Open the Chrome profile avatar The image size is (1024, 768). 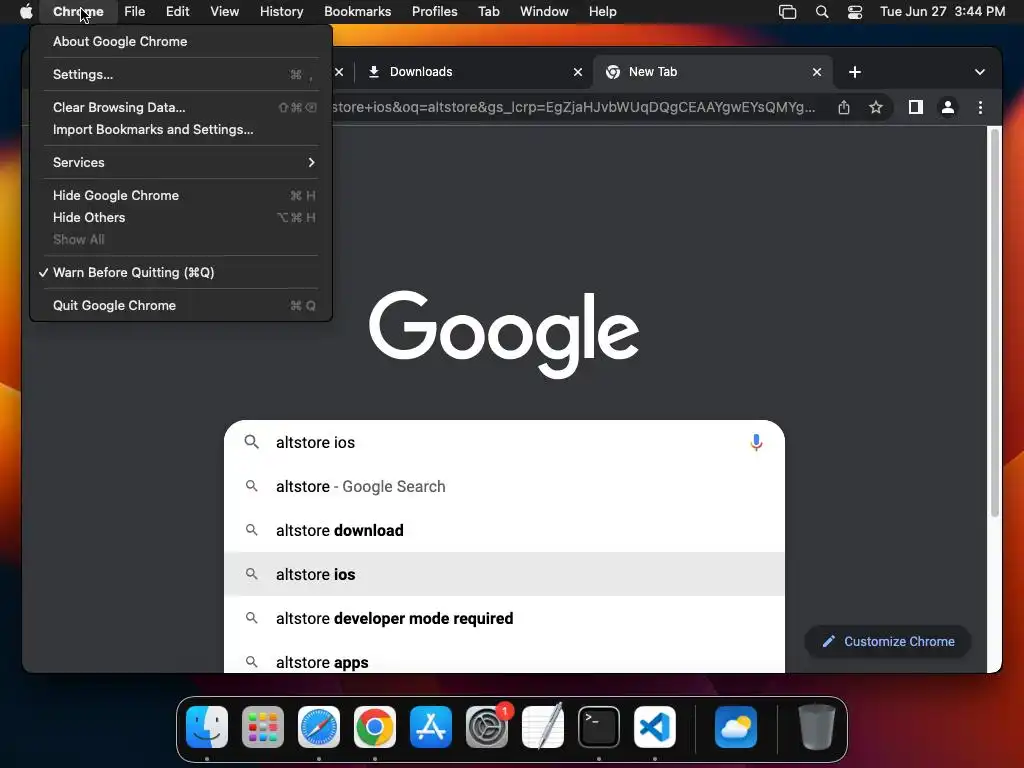pos(948,107)
